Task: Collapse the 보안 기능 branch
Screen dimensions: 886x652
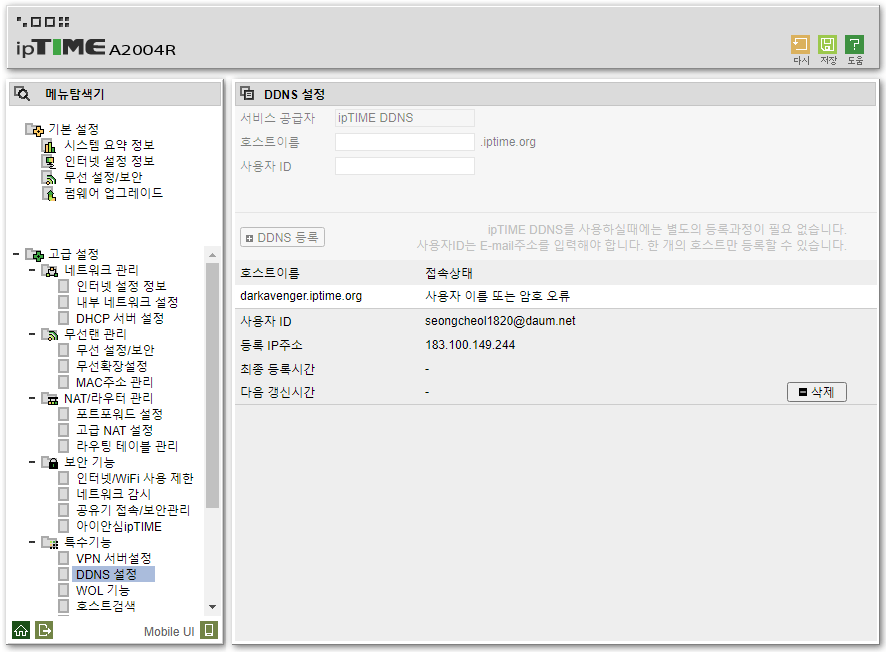Action: pyautogui.click(x=32, y=462)
